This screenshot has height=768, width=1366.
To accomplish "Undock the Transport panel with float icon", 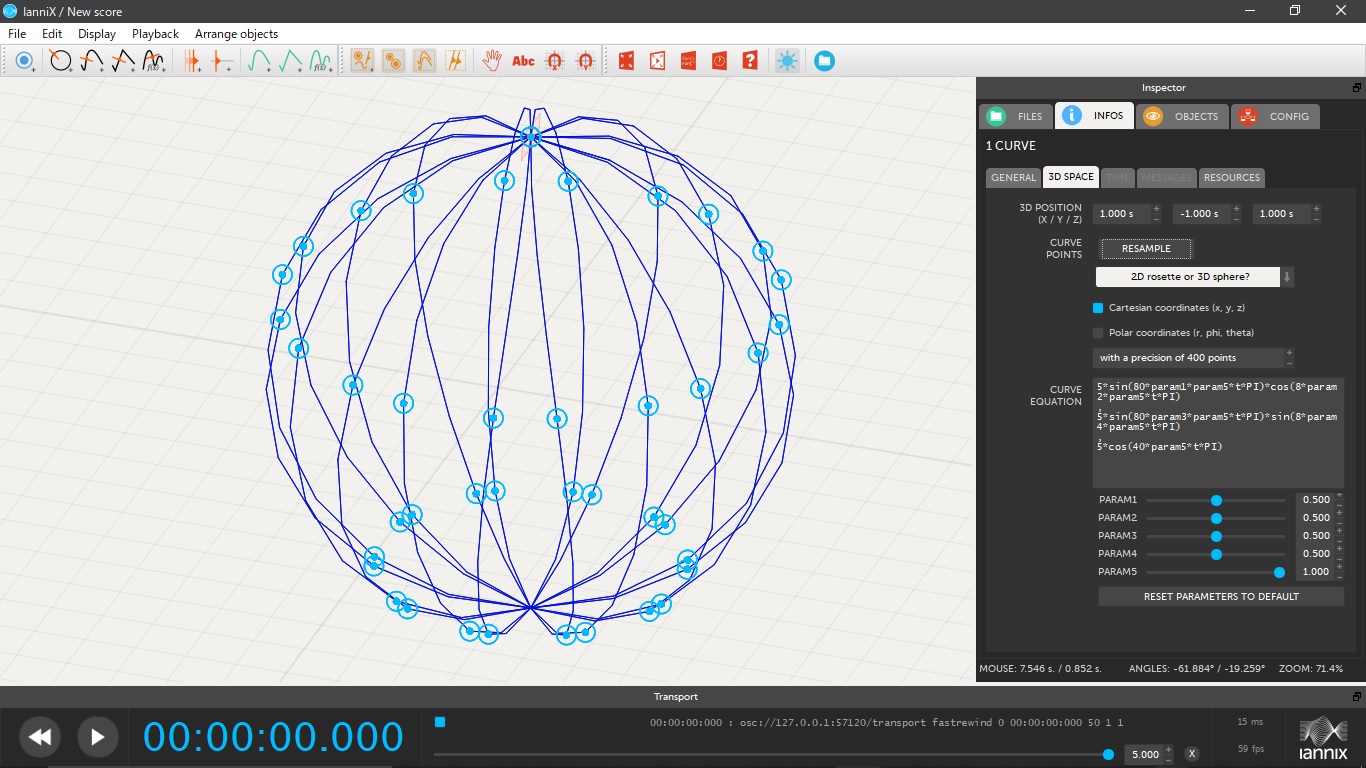I will point(1357,697).
